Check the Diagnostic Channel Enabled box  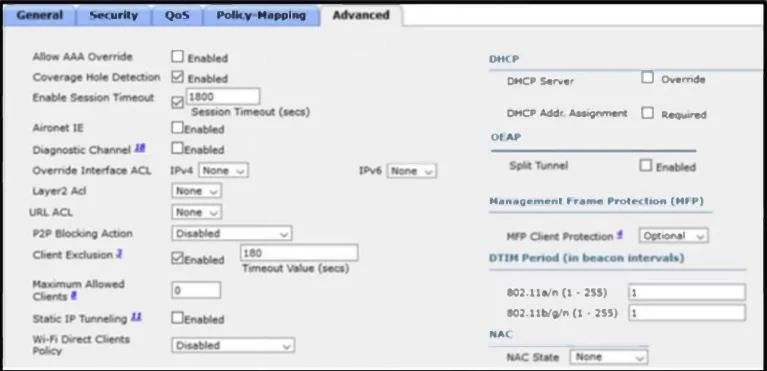point(177,148)
